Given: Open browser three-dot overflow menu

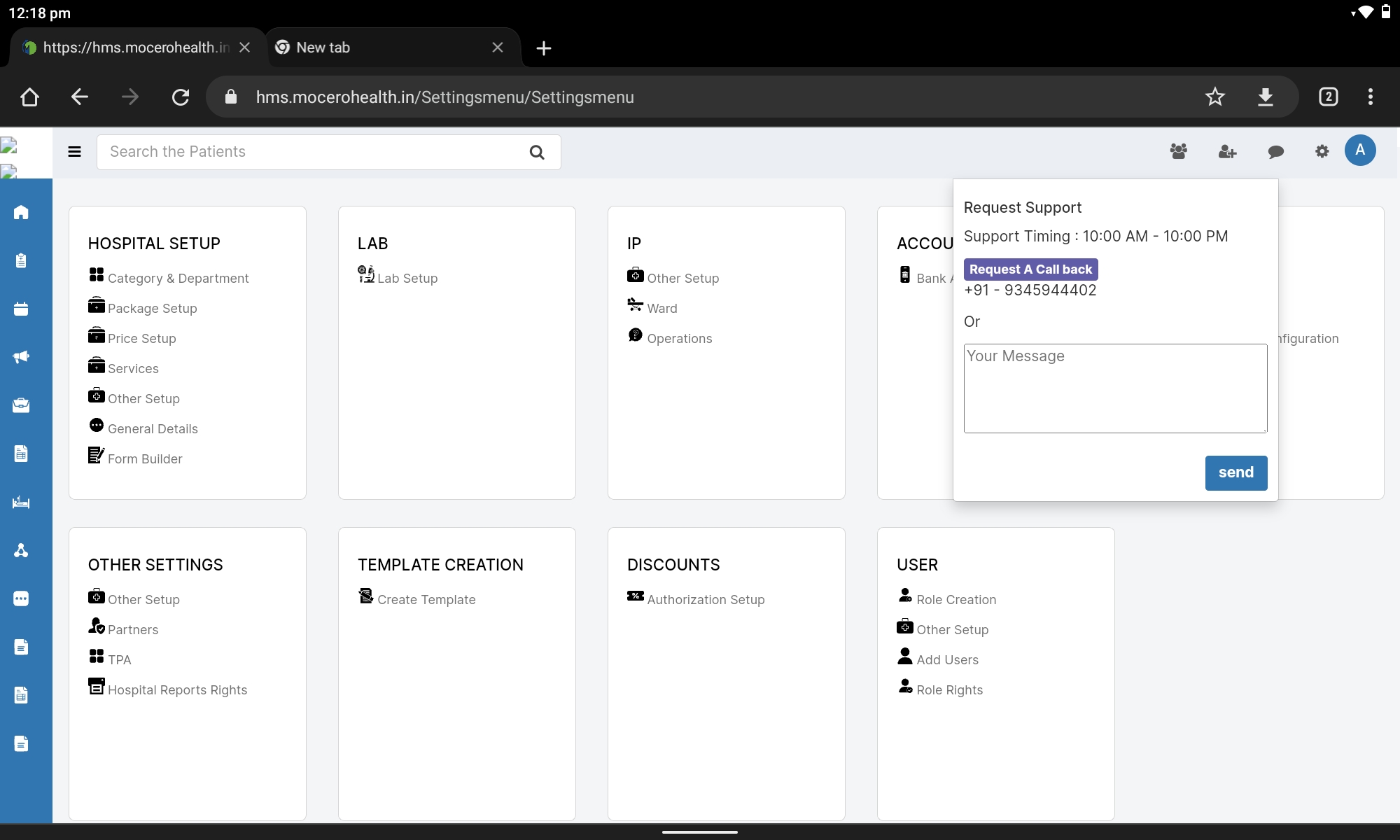Looking at the screenshot, I should coord(1370,97).
